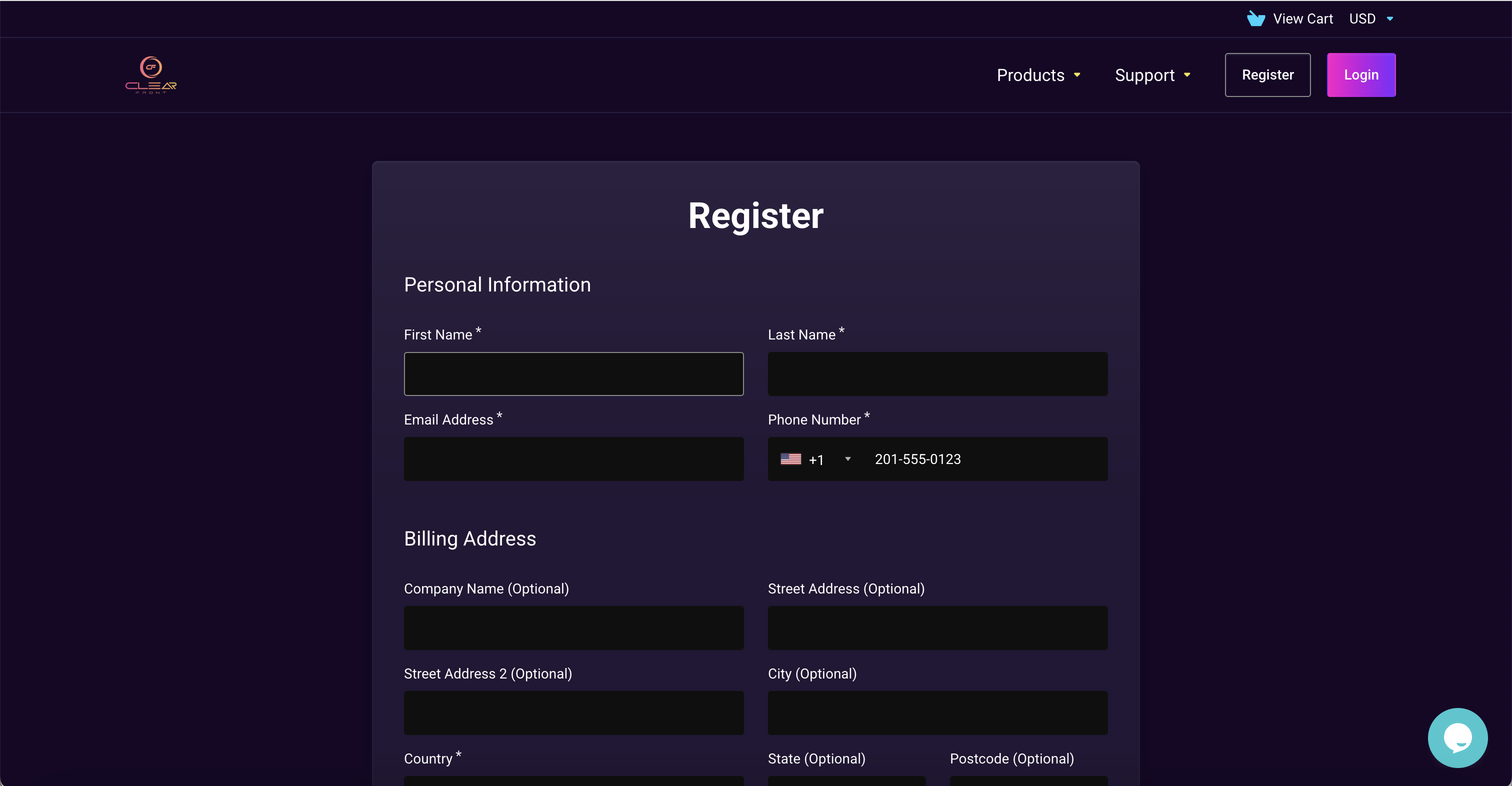Click the Street Address 2 field

pyautogui.click(x=573, y=712)
